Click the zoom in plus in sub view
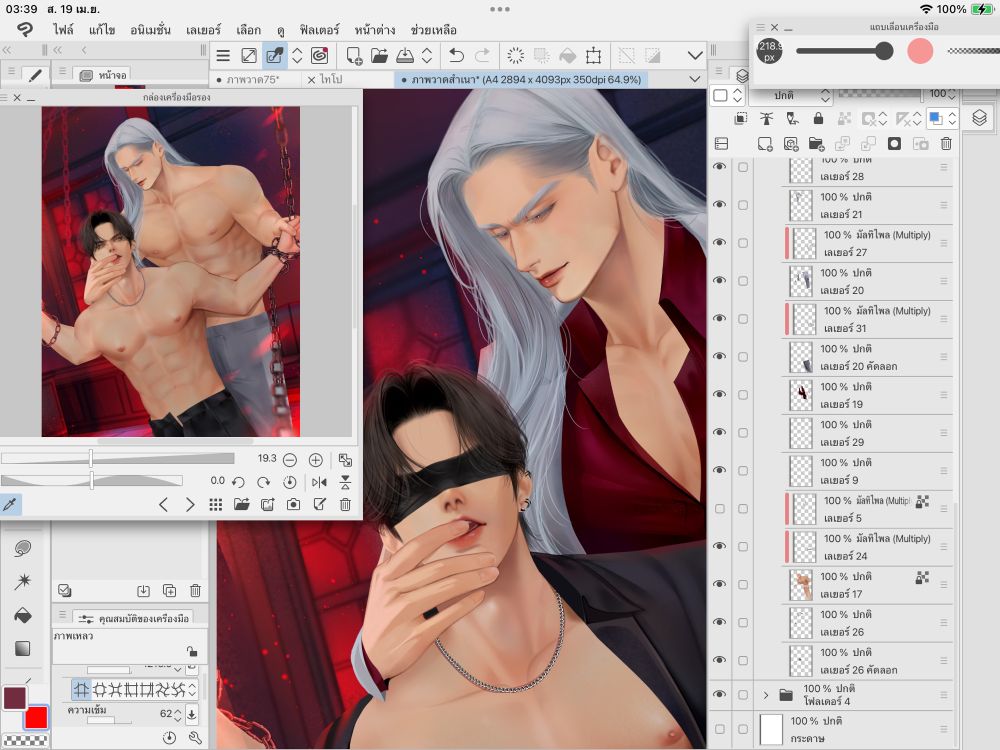 (316, 460)
